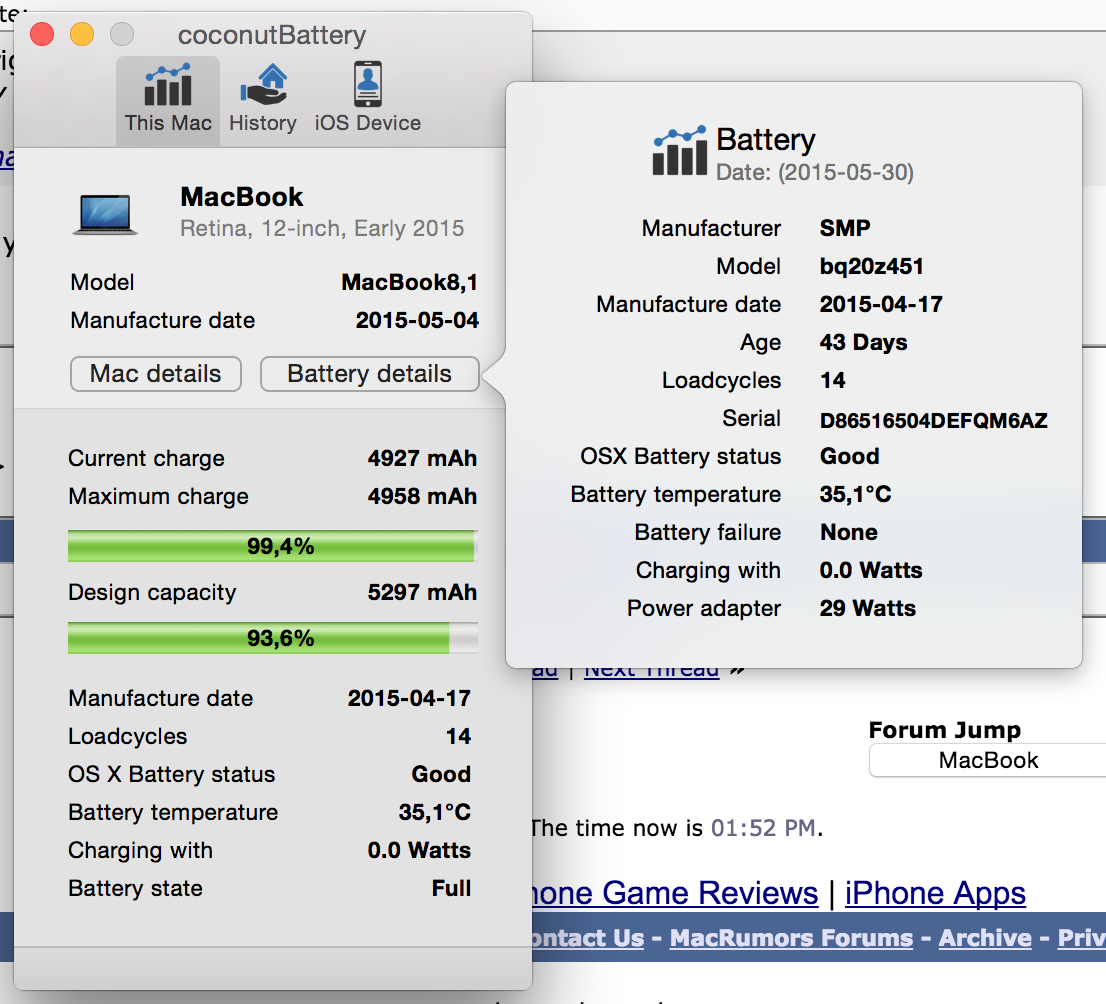The width and height of the screenshot is (1106, 1004).
Task: Click the Battery details button
Action: [x=370, y=374]
